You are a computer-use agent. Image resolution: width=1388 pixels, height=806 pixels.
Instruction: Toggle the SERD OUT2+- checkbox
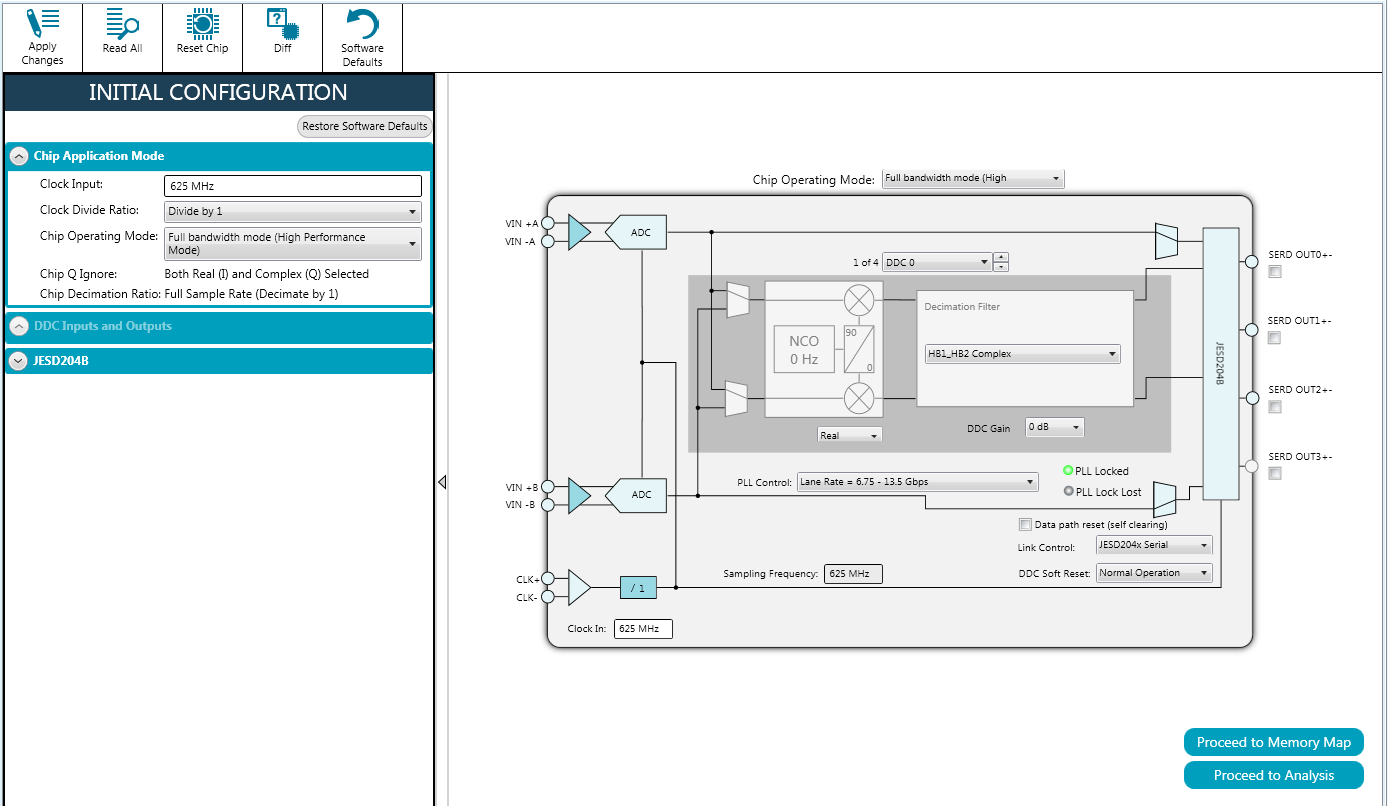point(1274,407)
